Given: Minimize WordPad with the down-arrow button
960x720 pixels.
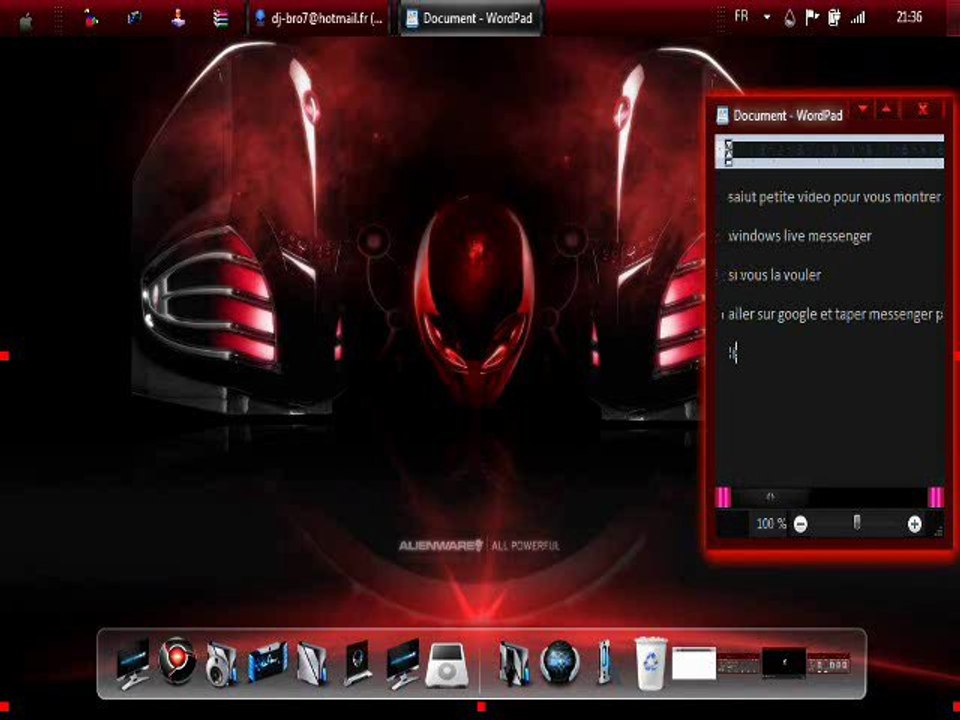Looking at the screenshot, I should pos(863,110).
